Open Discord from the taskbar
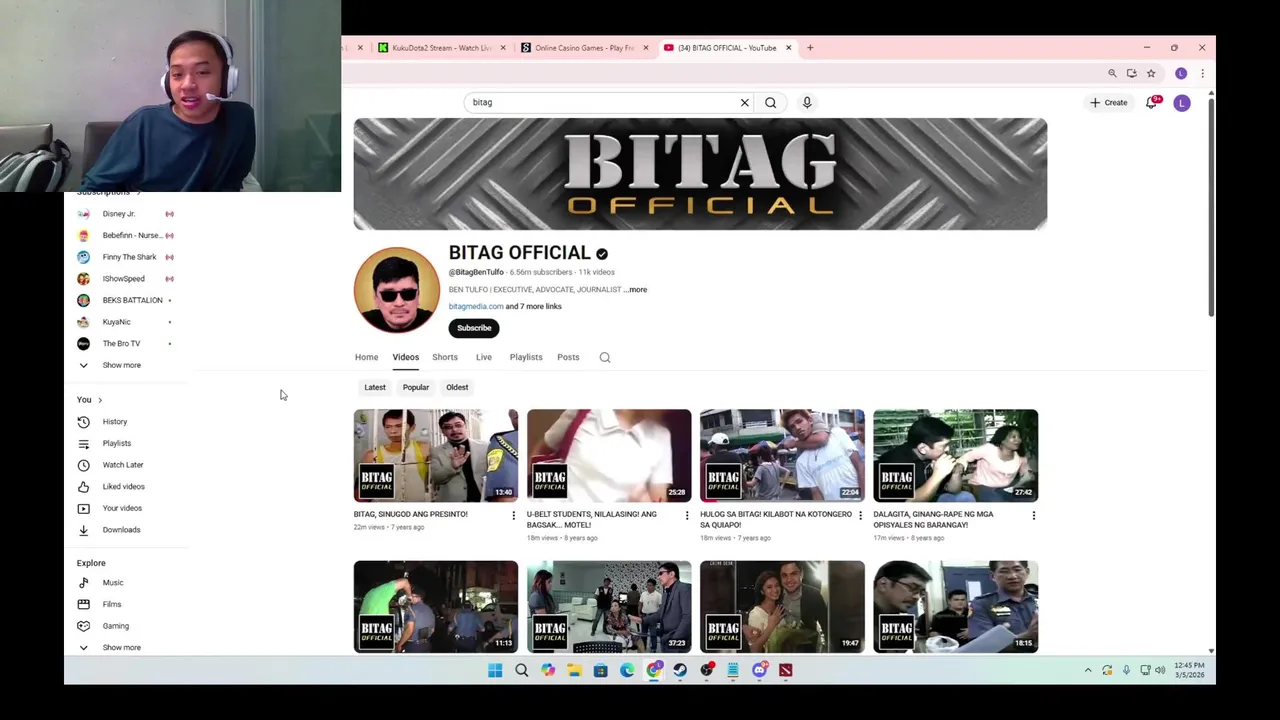 [x=760, y=670]
